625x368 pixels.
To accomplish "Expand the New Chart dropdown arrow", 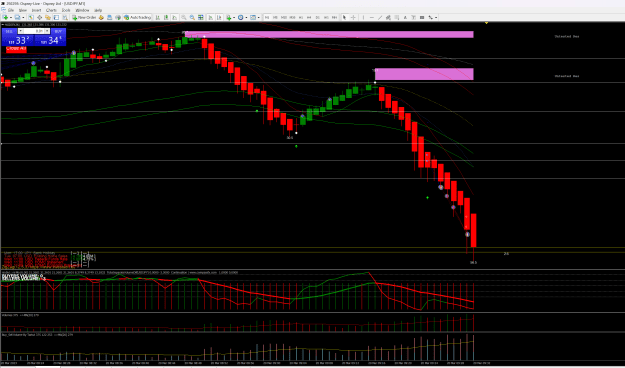I will click(11, 18).
